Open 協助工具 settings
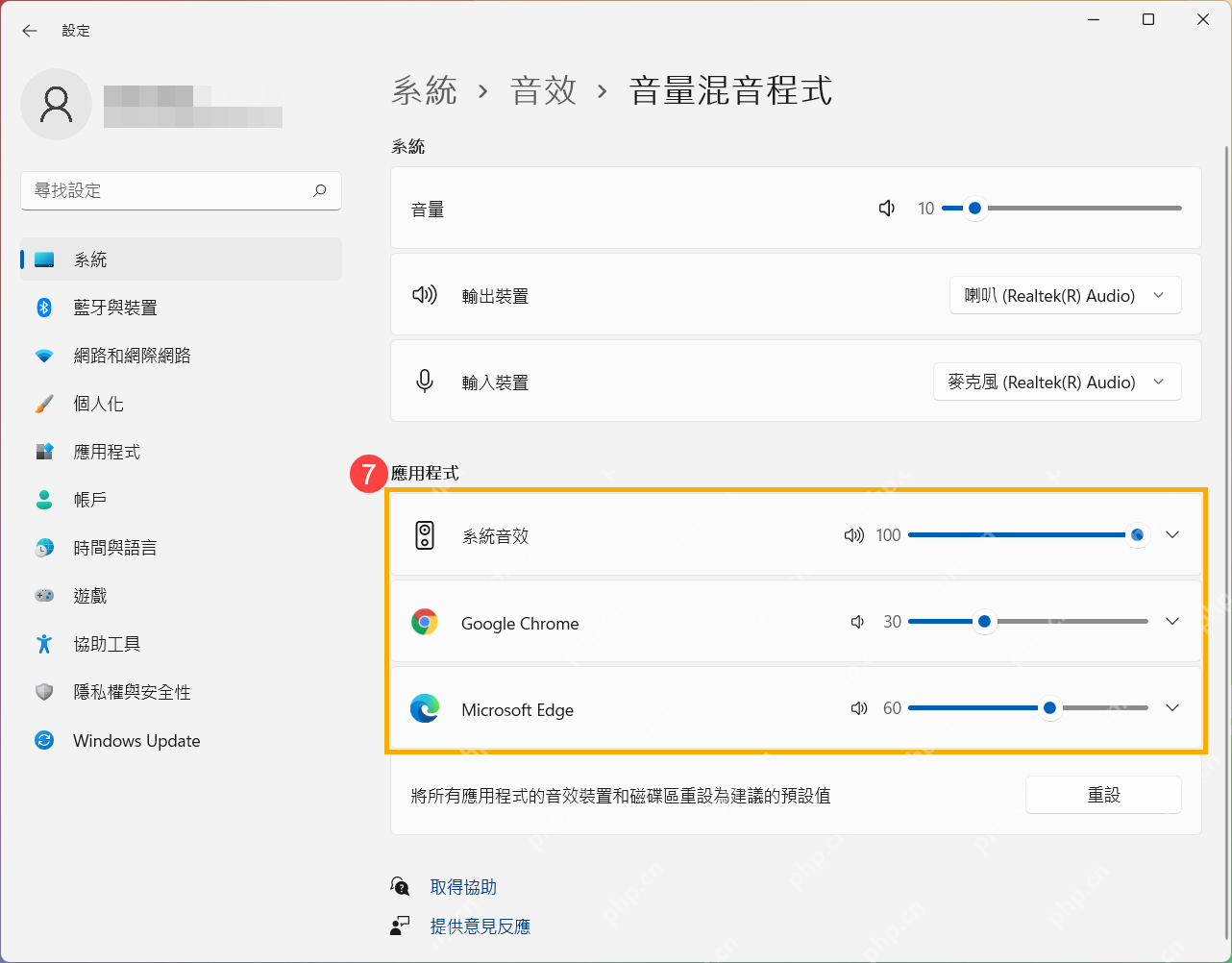 (x=181, y=644)
